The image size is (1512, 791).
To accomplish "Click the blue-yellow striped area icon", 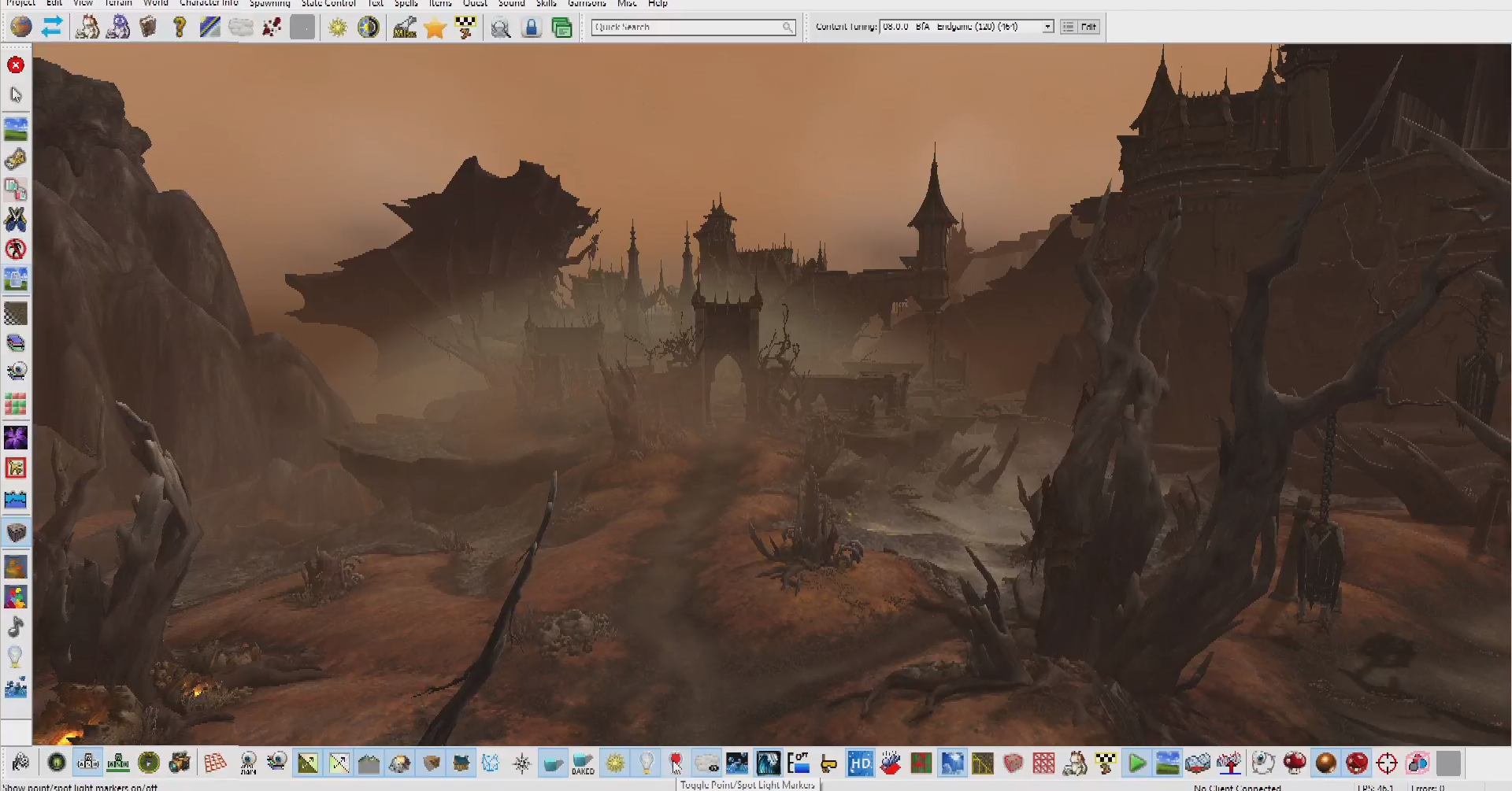I will pyautogui.click(x=210, y=27).
